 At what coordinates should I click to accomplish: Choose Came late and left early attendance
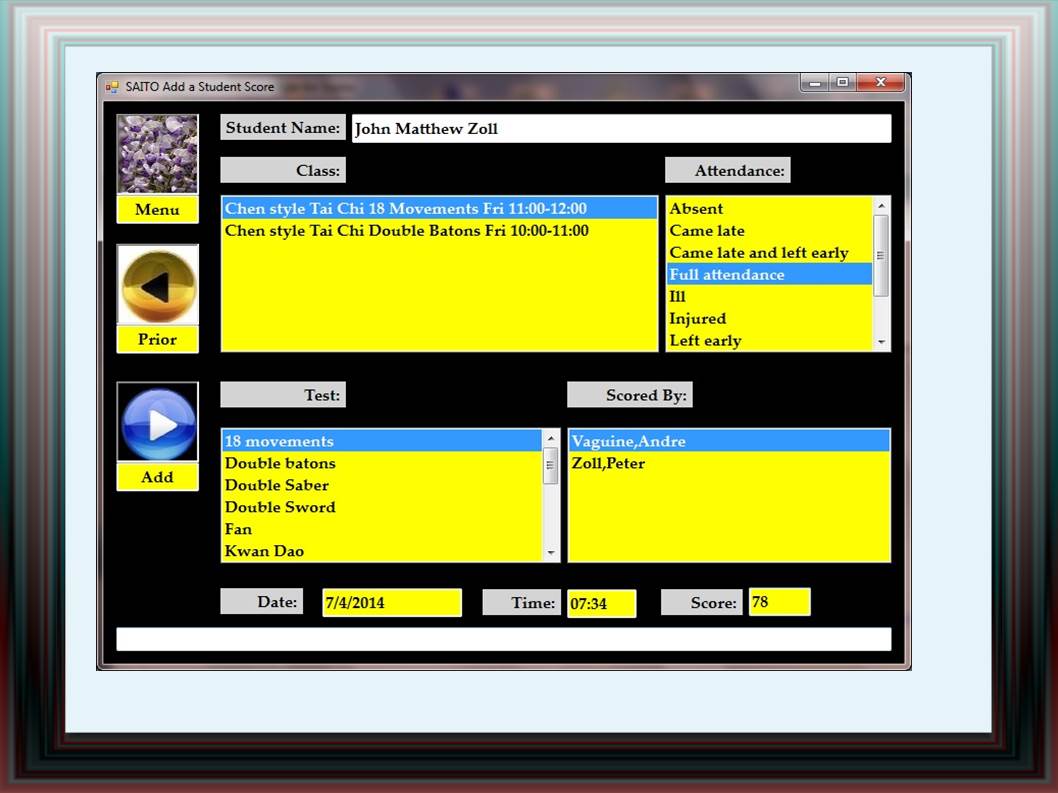click(x=758, y=253)
